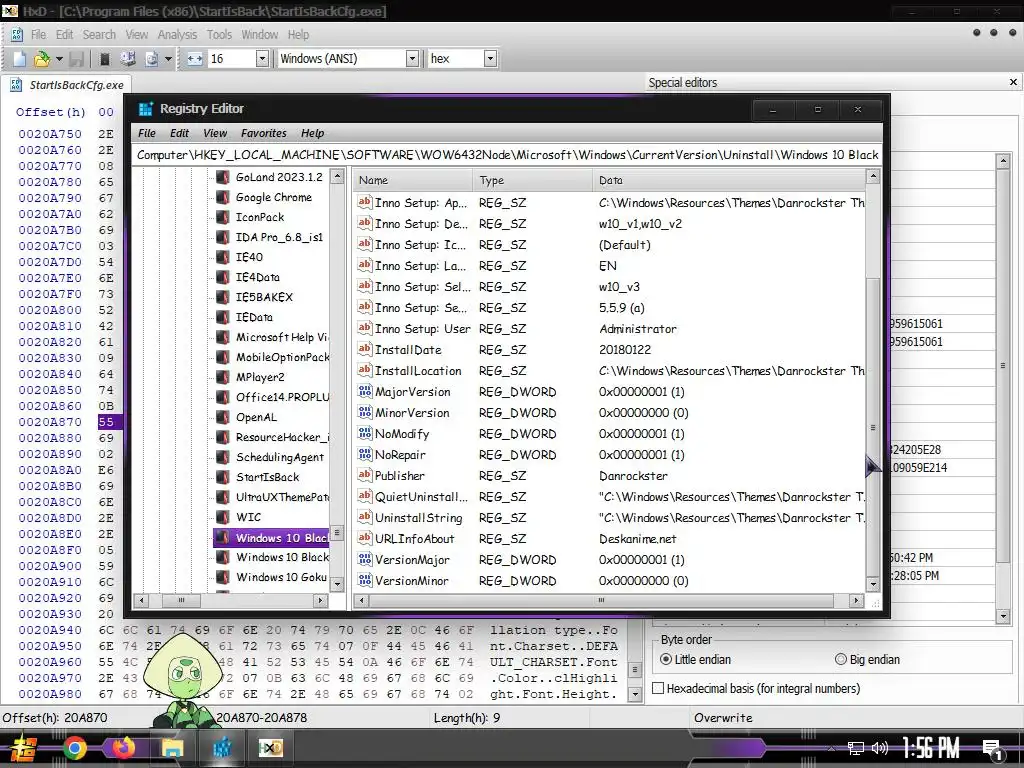Switch to the StartIsBackCfg.exe tab
The width and height of the screenshot is (1024, 768).
(66, 85)
